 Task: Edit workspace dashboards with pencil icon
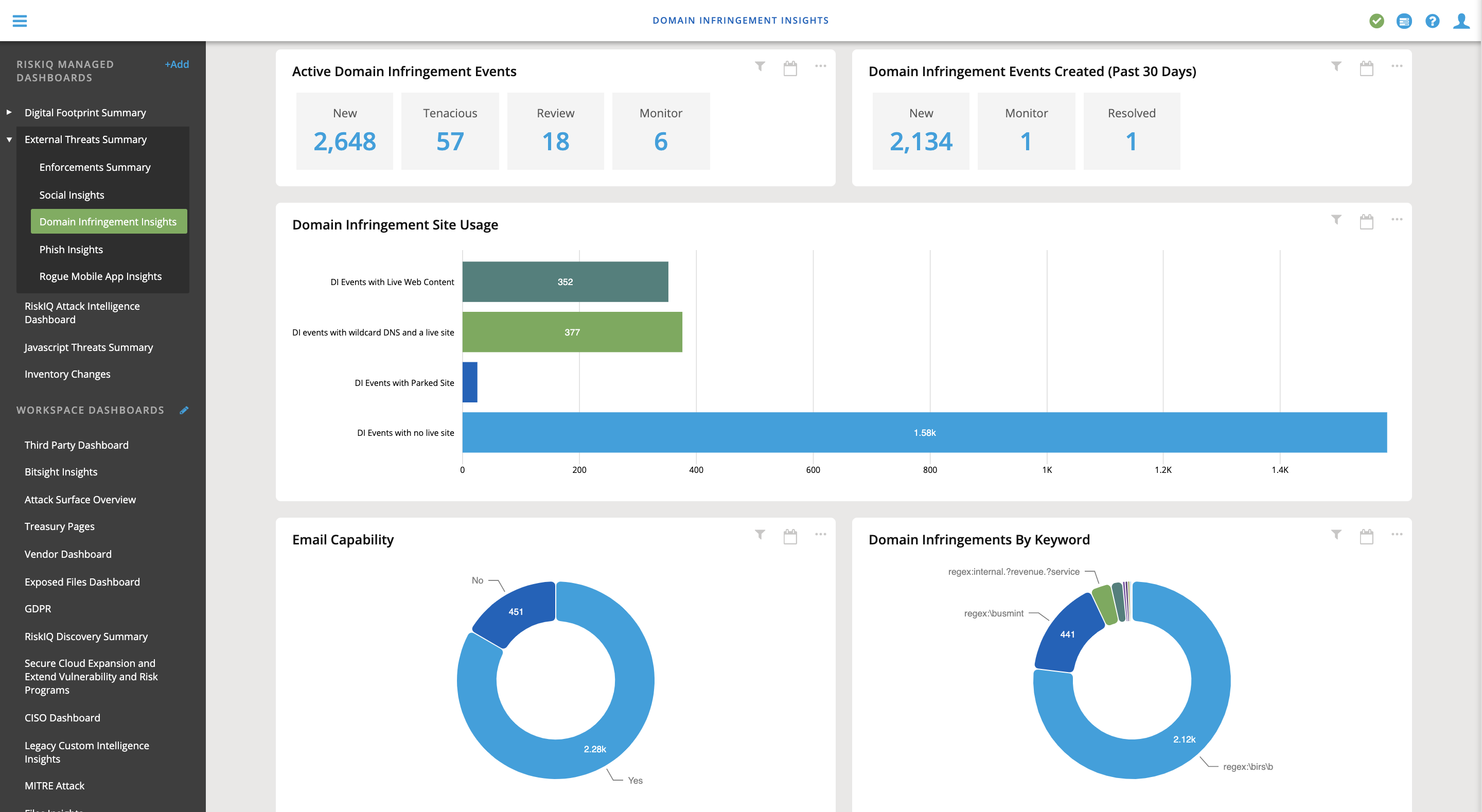pyautogui.click(x=184, y=410)
